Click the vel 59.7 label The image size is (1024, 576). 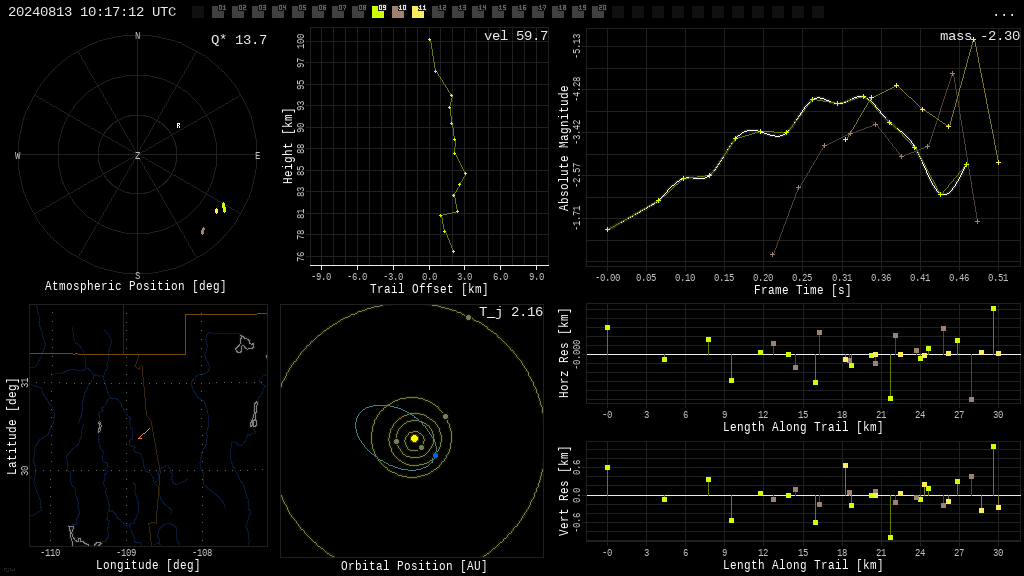click(x=516, y=36)
